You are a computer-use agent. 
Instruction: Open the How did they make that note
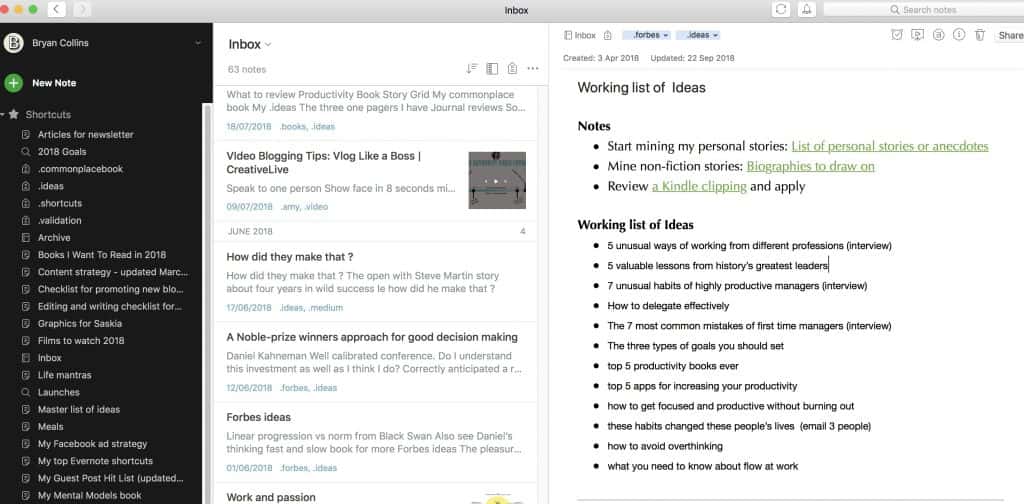point(375,282)
